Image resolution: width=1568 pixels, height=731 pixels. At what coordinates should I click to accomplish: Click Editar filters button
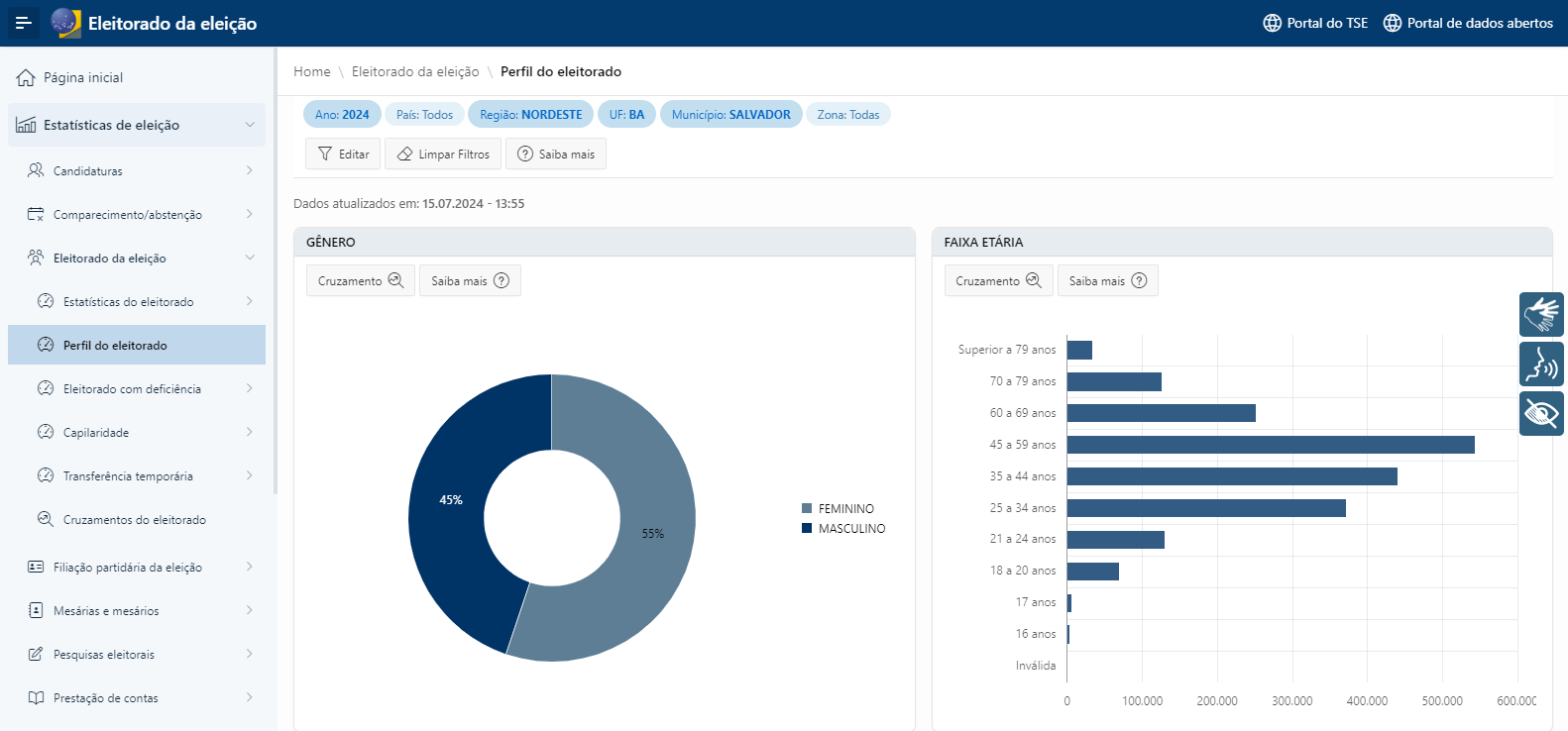[343, 154]
